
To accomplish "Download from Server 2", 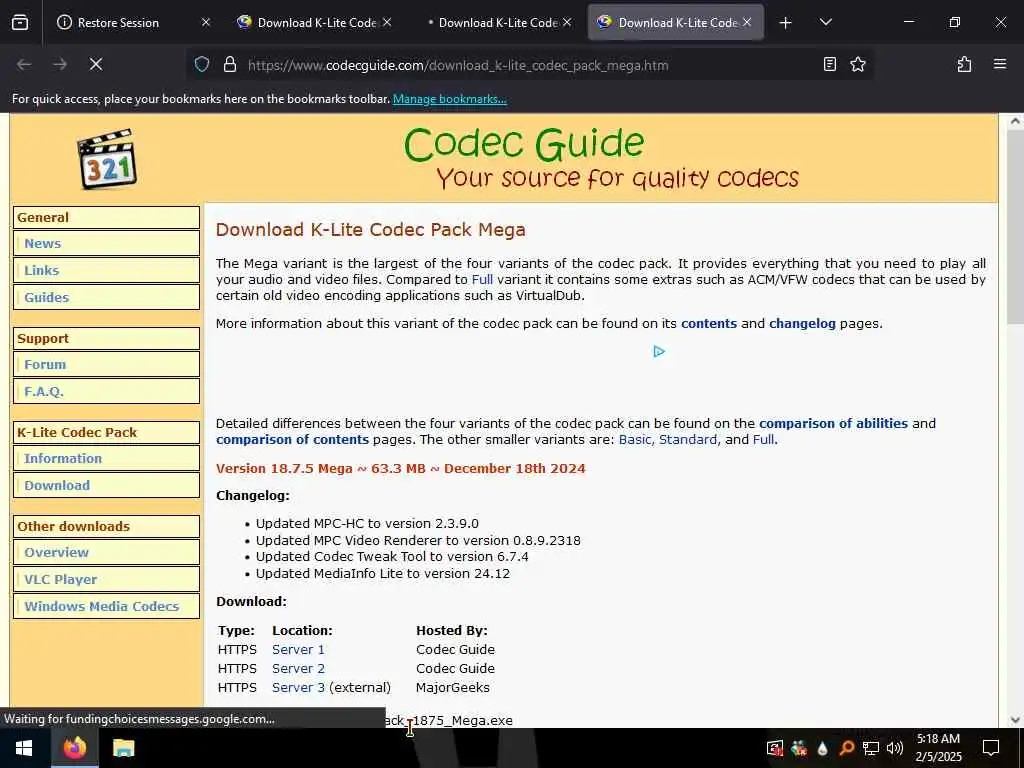I will point(298,669).
